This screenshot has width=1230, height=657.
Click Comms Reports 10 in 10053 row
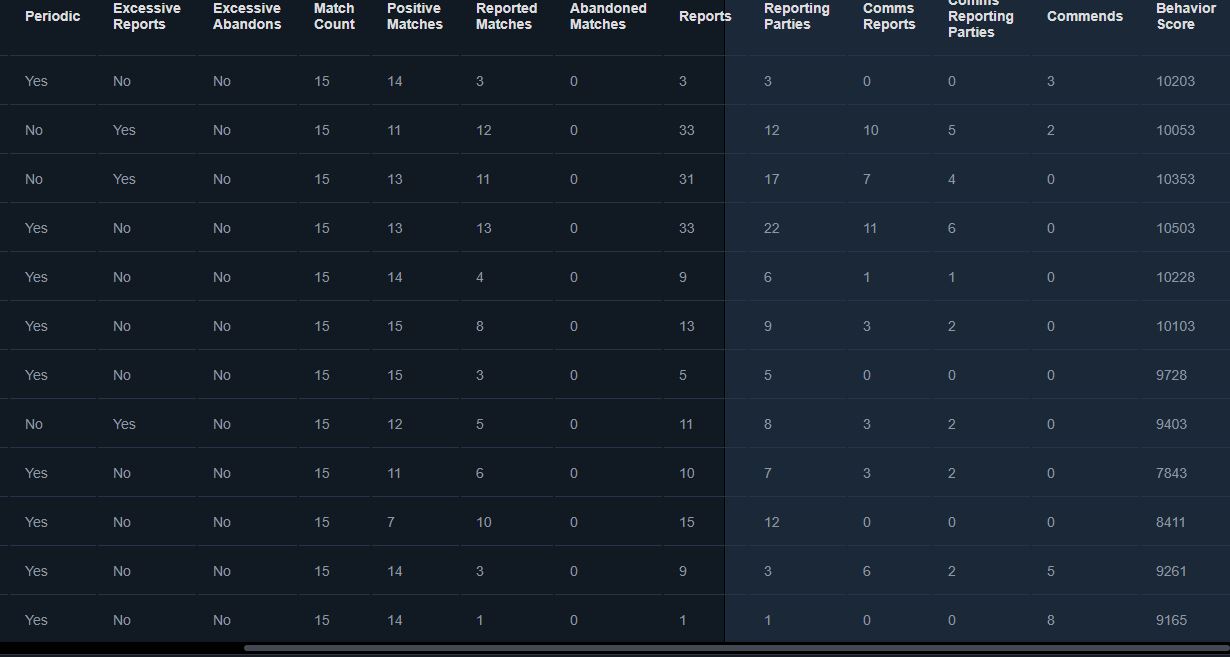pyautogui.click(x=870, y=130)
